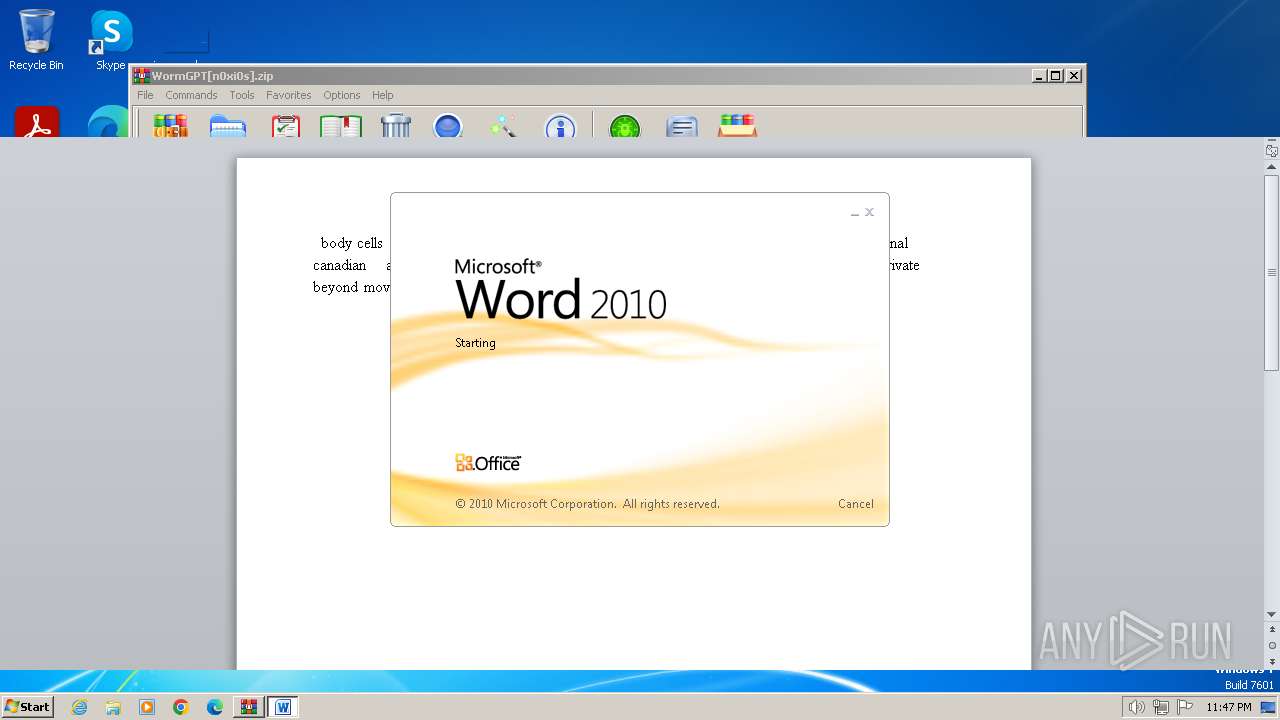
Task: Click Extract To folder icon in WinRAR
Action: pos(228,125)
